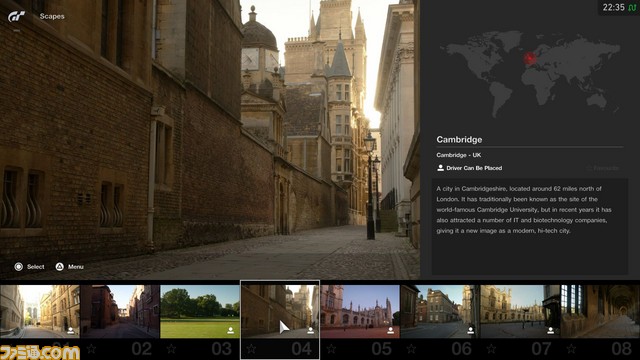Click driver placement icon on thumbnail 07
This screenshot has width=640, height=360.
[x=551, y=330]
